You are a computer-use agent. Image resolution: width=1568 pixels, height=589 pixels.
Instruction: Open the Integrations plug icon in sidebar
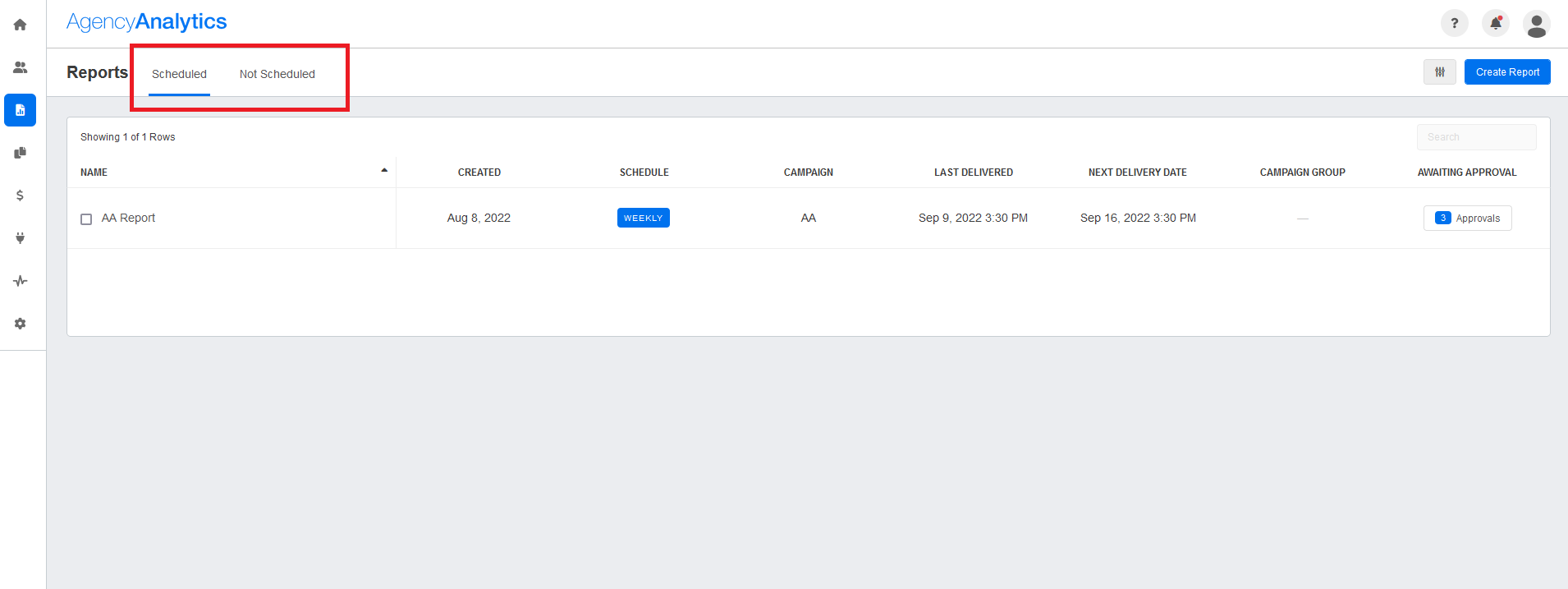20,238
